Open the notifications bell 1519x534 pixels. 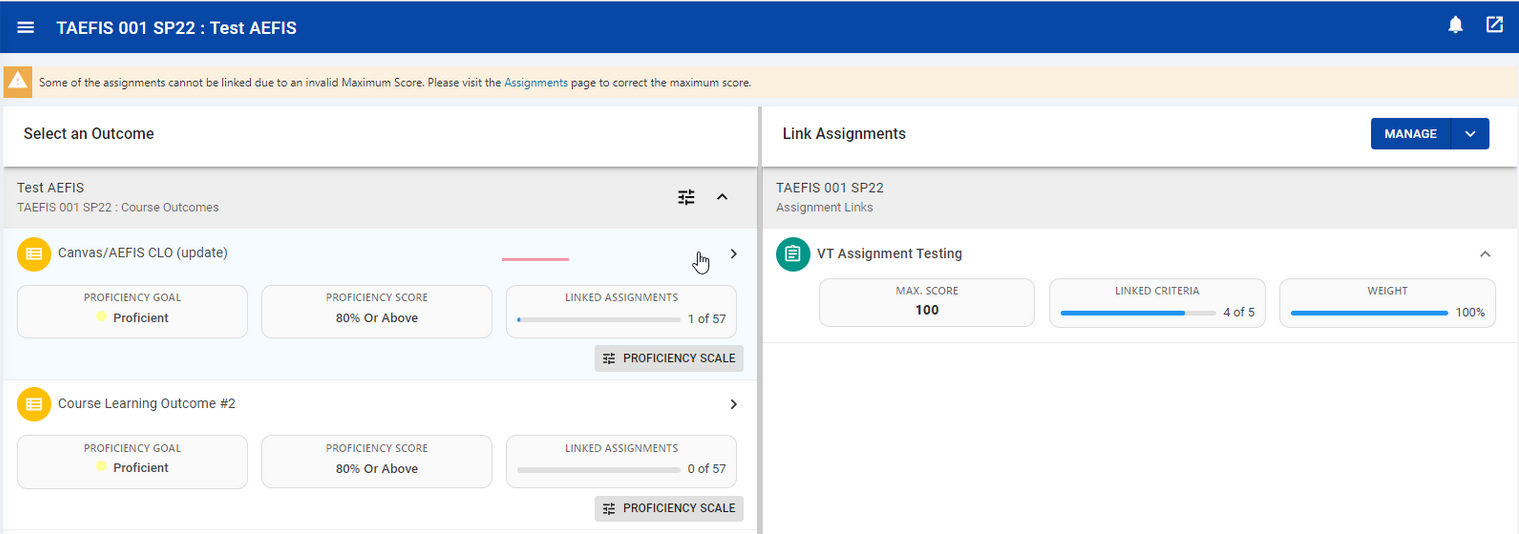coord(1456,25)
